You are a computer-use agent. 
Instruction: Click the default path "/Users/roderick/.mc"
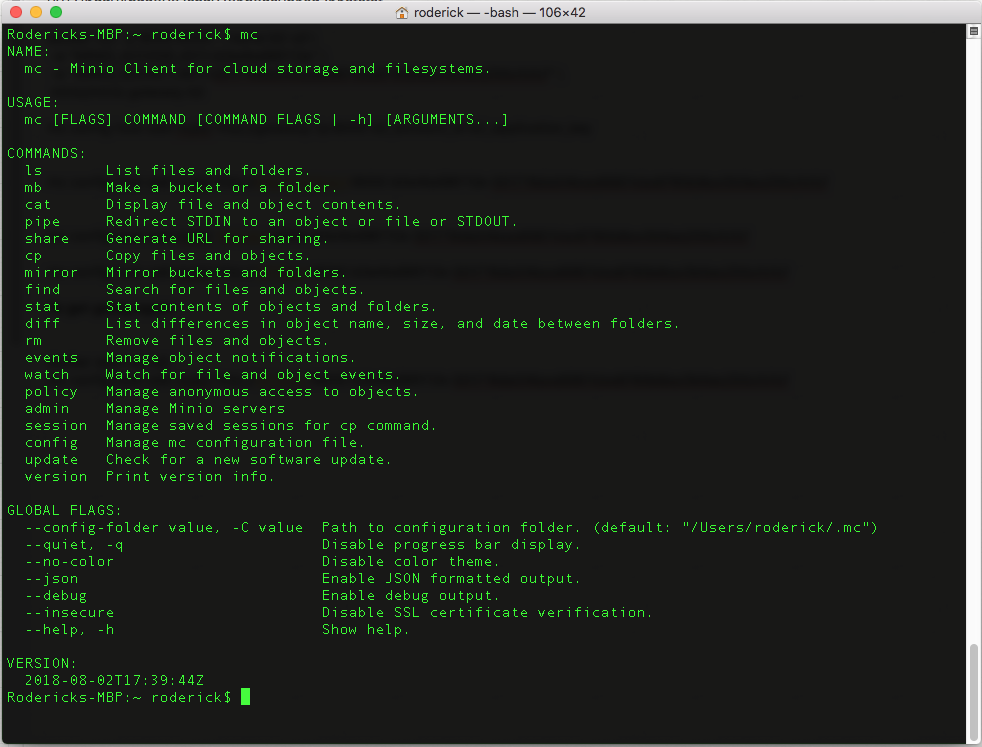776,527
